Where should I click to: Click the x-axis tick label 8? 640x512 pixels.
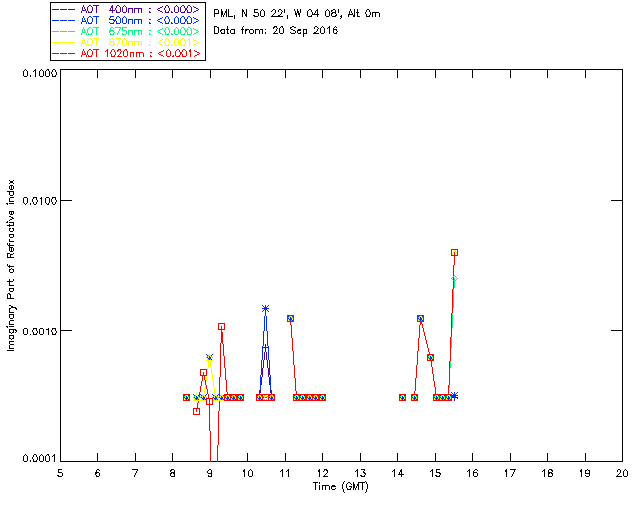click(x=173, y=473)
